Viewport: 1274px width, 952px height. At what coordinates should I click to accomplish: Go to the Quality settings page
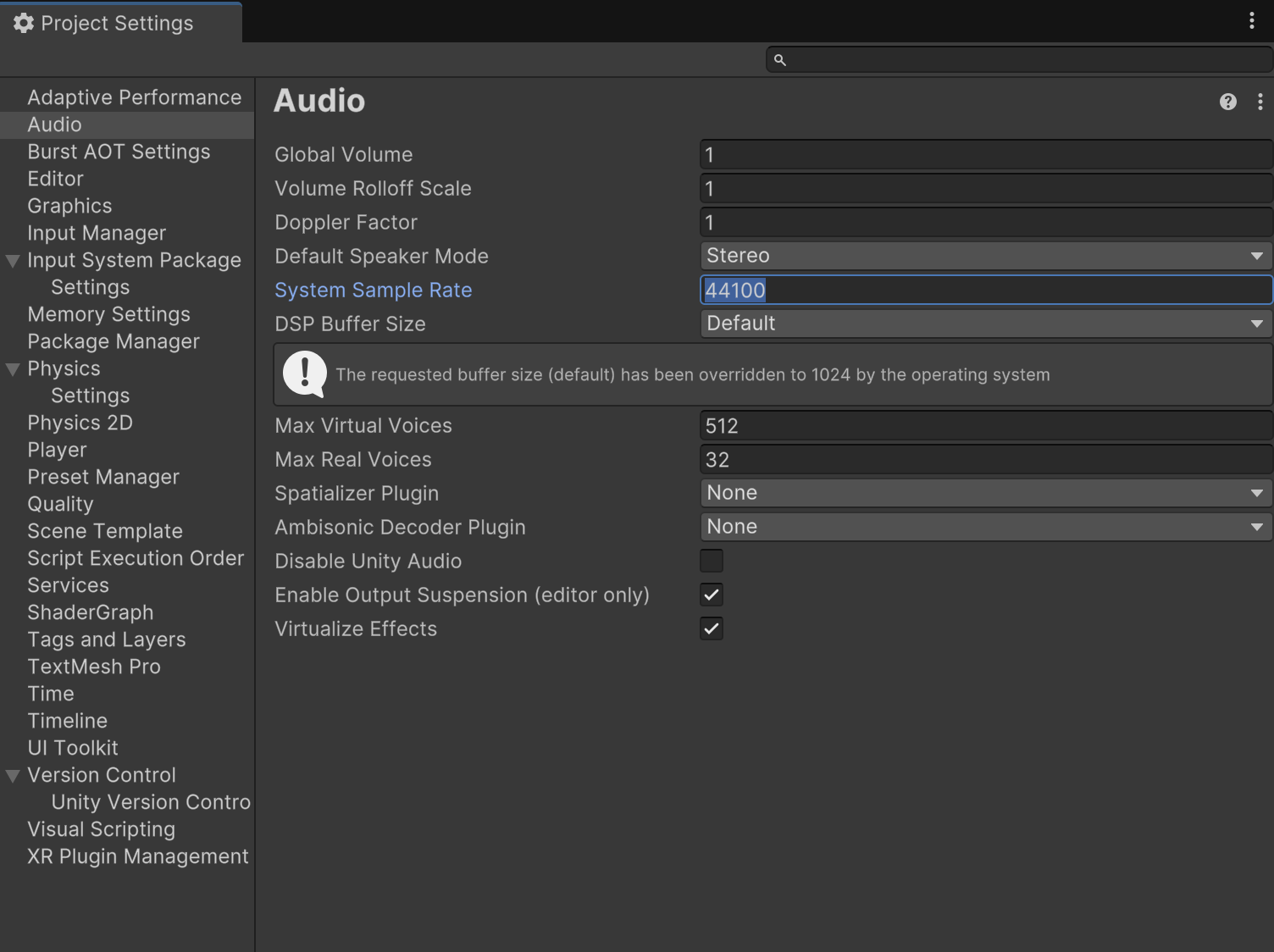click(x=60, y=504)
